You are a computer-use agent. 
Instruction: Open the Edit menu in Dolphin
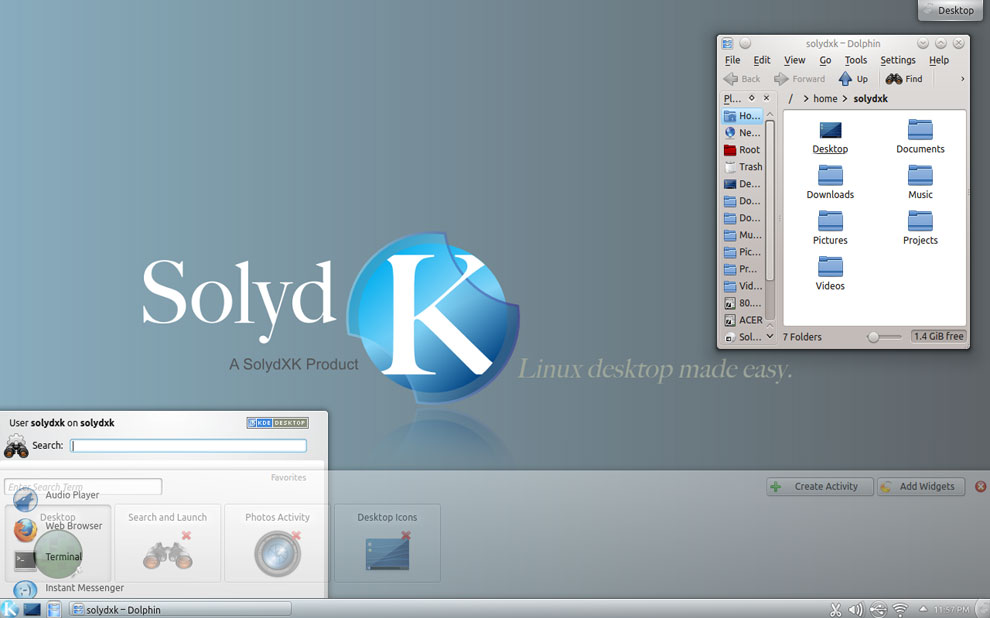click(x=761, y=60)
